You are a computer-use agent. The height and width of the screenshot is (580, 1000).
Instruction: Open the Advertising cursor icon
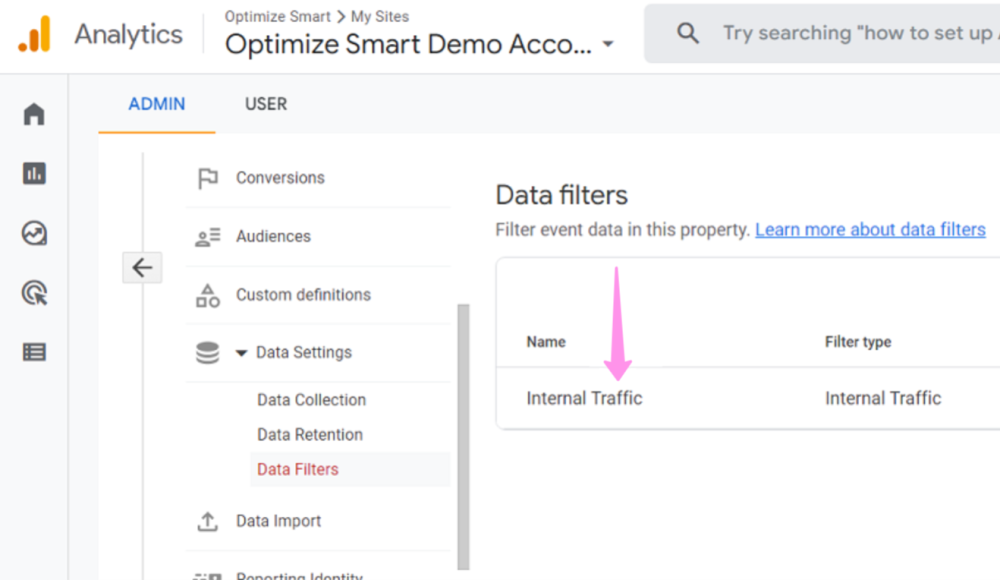pyautogui.click(x=34, y=293)
